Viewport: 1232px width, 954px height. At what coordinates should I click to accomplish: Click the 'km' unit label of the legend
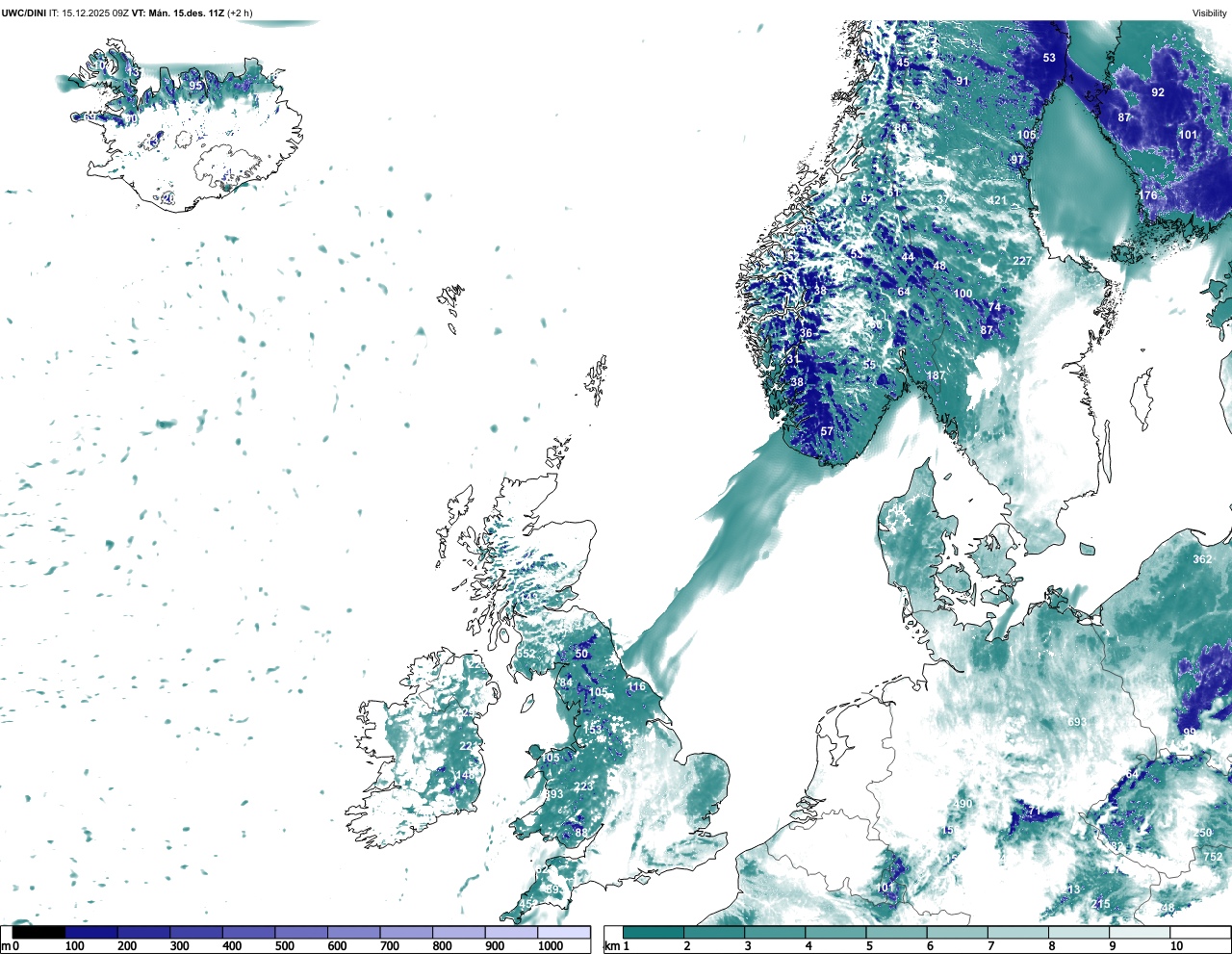tap(611, 946)
